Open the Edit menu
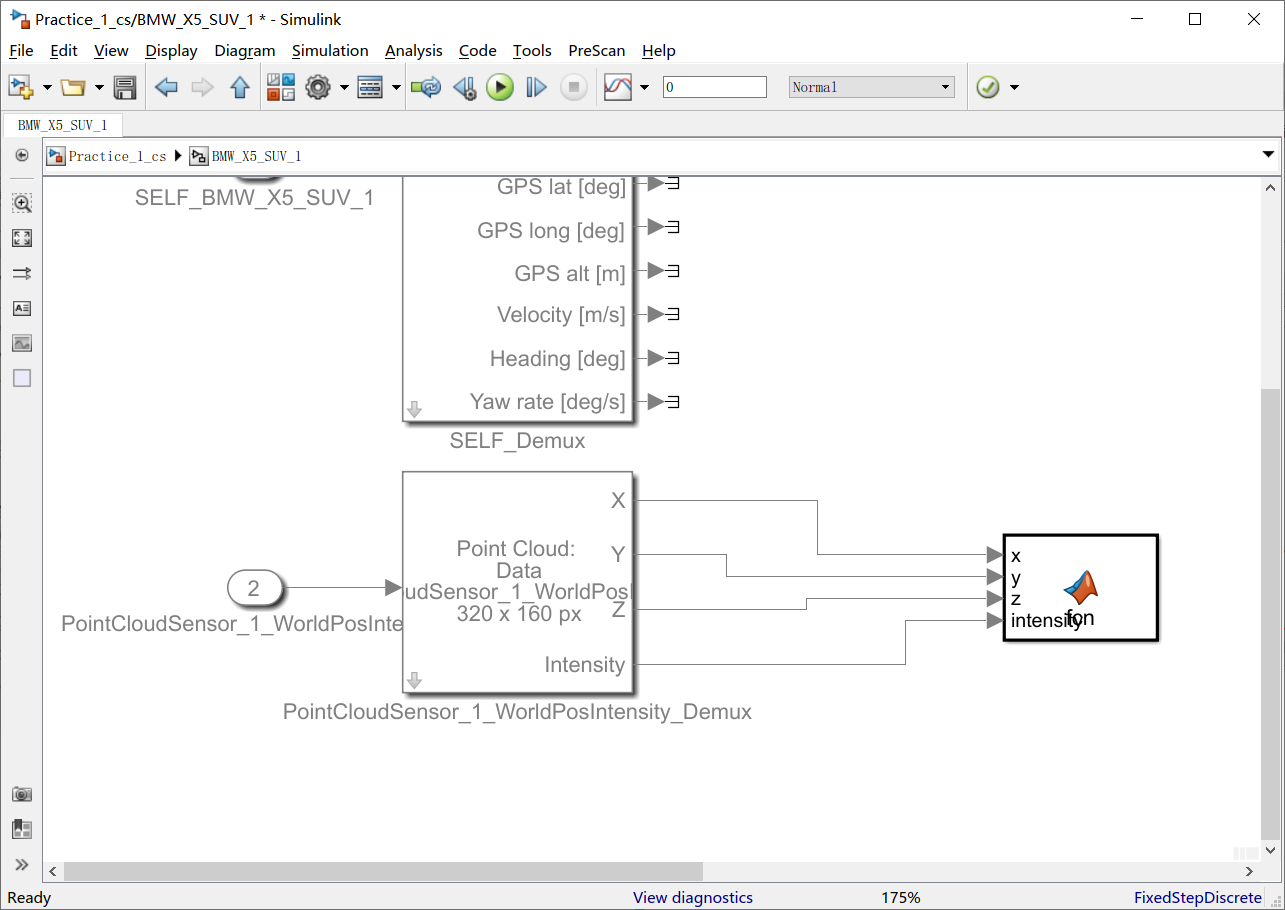Image resolution: width=1285 pixels, height=910 pixels. click(64, 50)
